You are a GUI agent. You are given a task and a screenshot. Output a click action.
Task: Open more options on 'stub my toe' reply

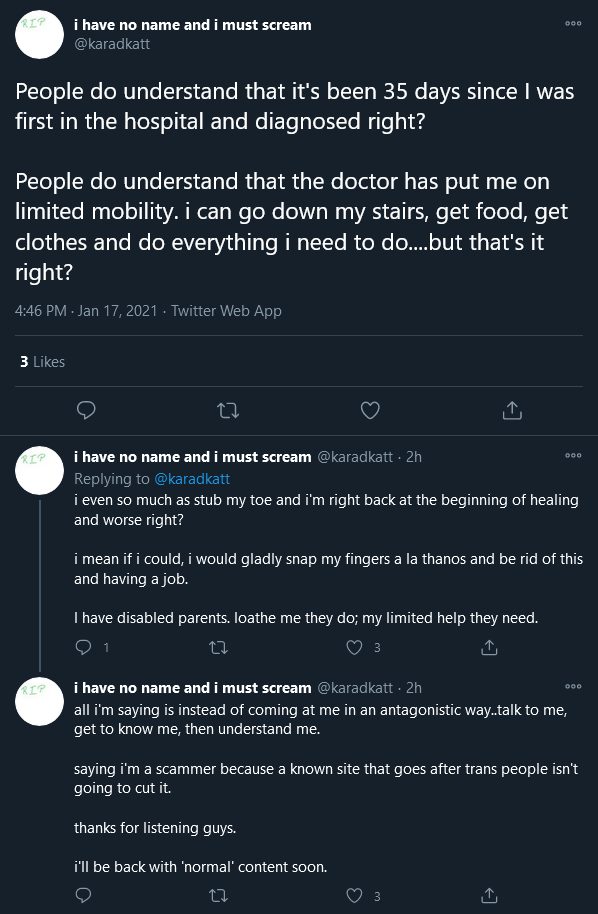(x=573, y=456)
